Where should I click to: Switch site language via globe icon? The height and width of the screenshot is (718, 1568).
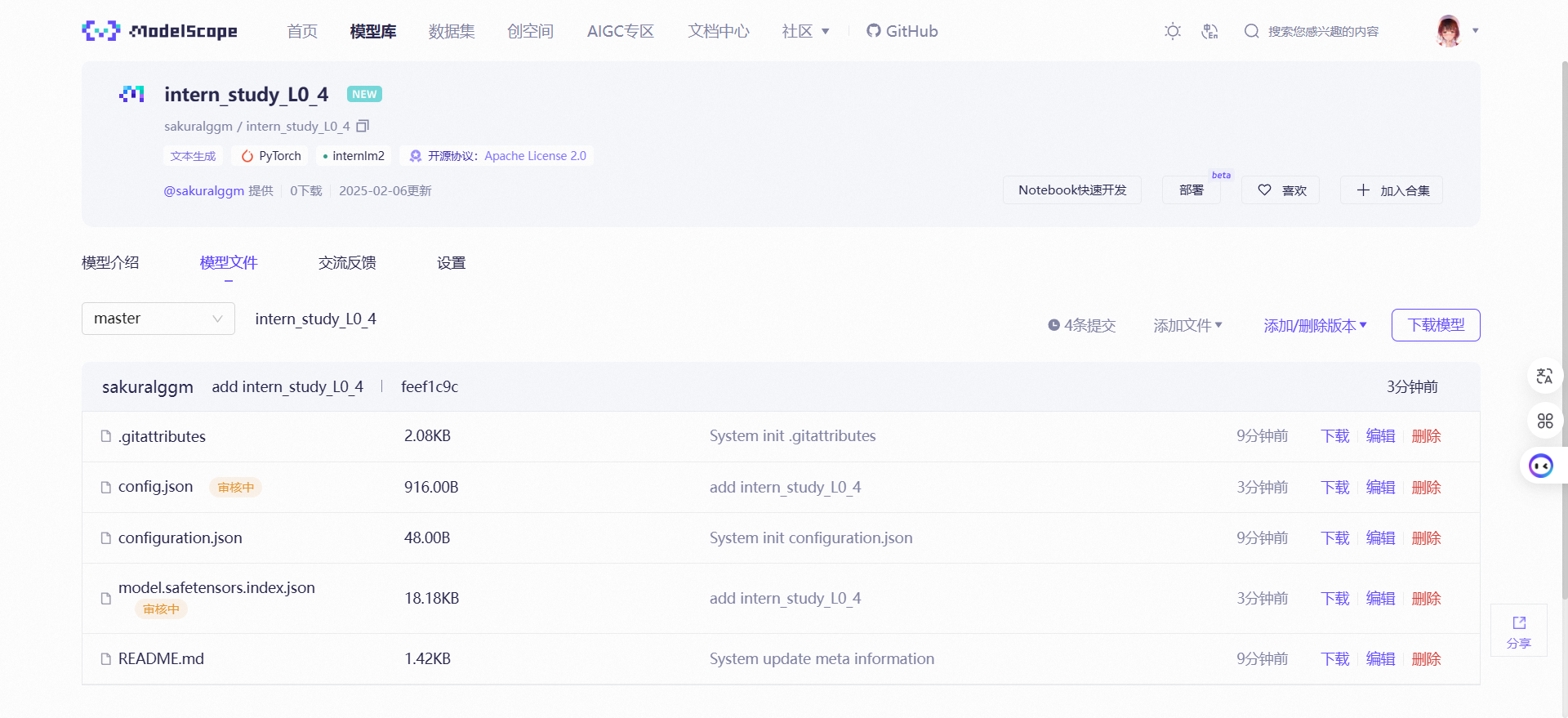pos(1210,31)
